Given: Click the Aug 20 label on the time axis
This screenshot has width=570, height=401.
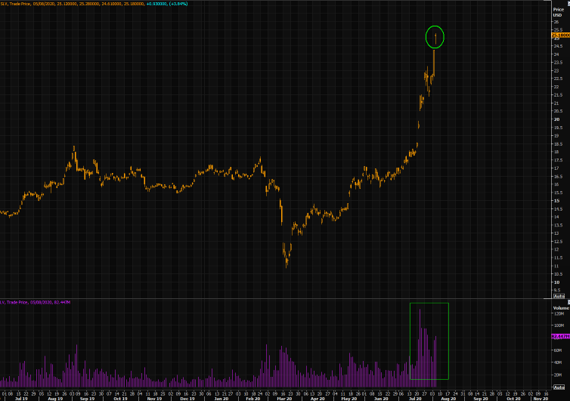Looking at the screenshot, I should click(x=448, y=398).
